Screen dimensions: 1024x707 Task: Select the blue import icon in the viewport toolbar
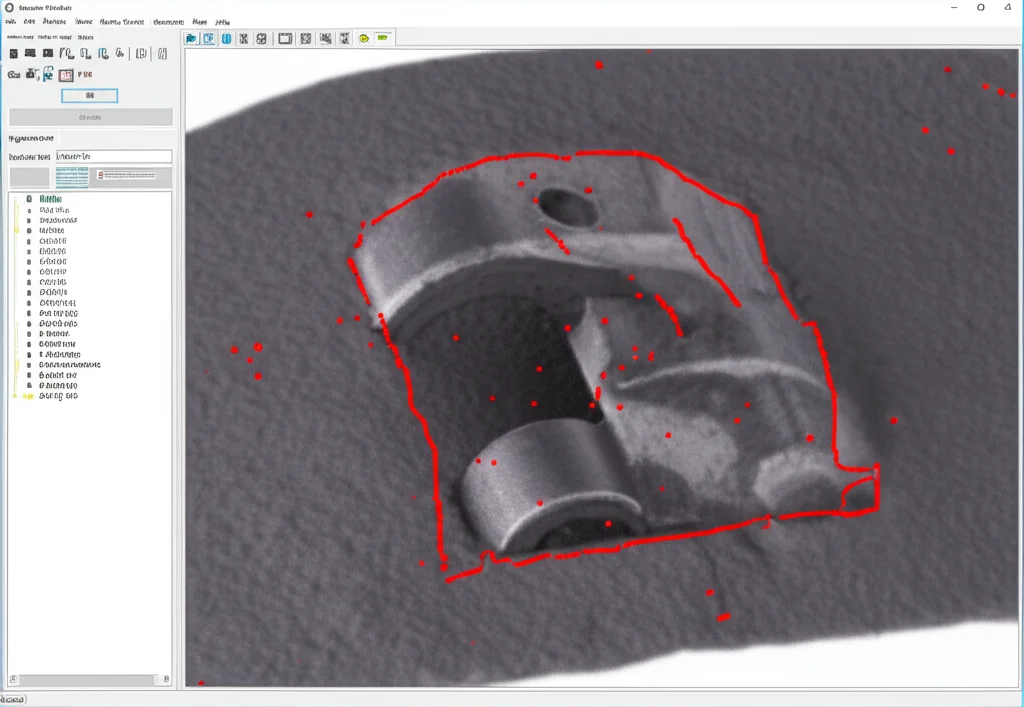tap(190, 38)
